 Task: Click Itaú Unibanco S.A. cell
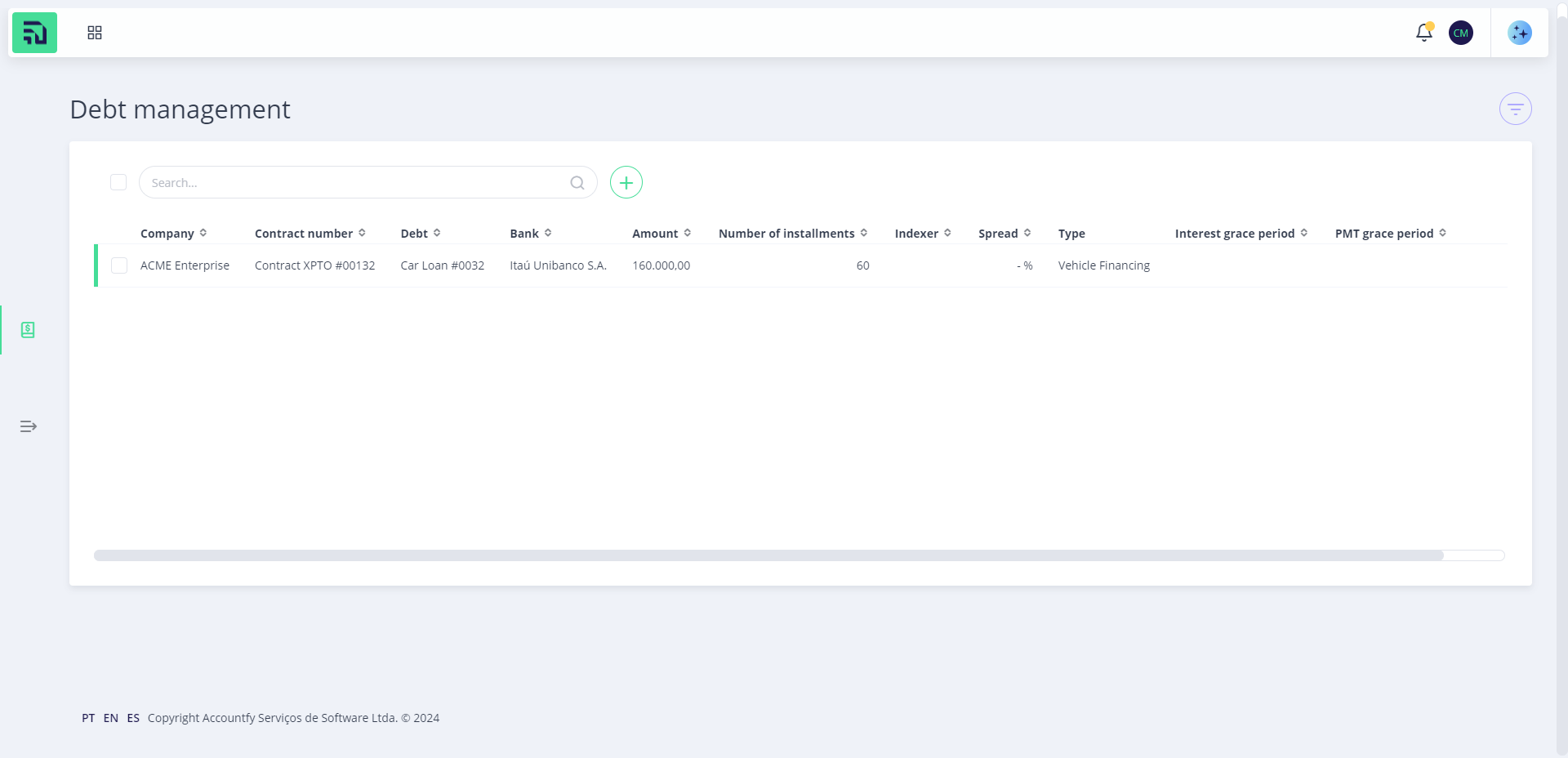tap(559, 265)
